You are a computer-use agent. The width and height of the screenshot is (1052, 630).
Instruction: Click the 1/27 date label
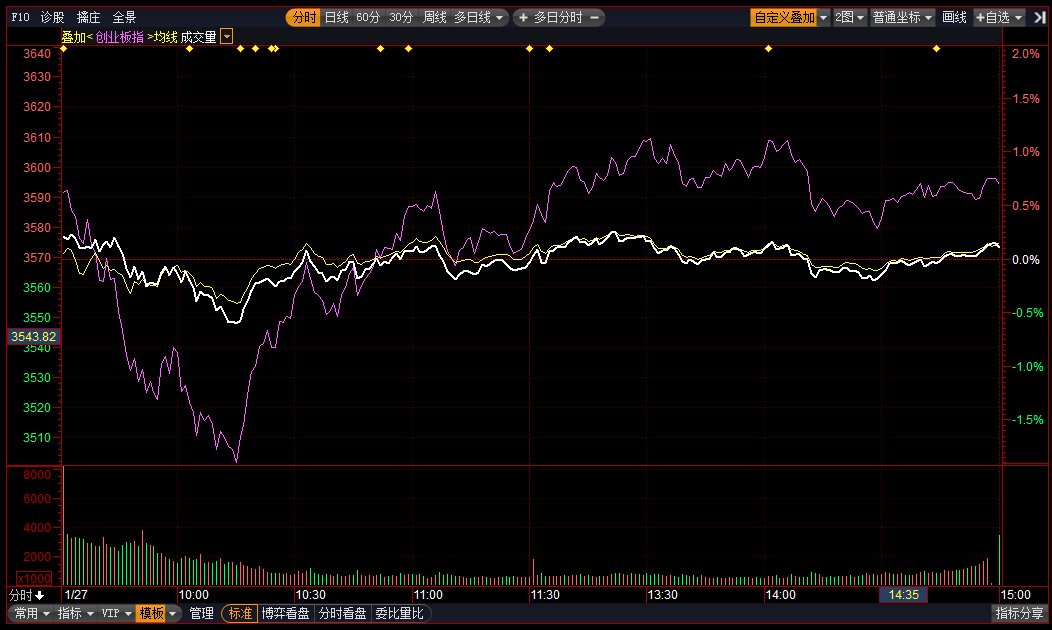(76, 595)
